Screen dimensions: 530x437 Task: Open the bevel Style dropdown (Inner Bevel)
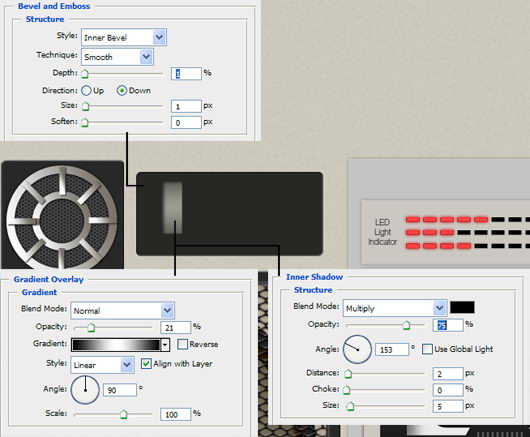click(124, 37)
